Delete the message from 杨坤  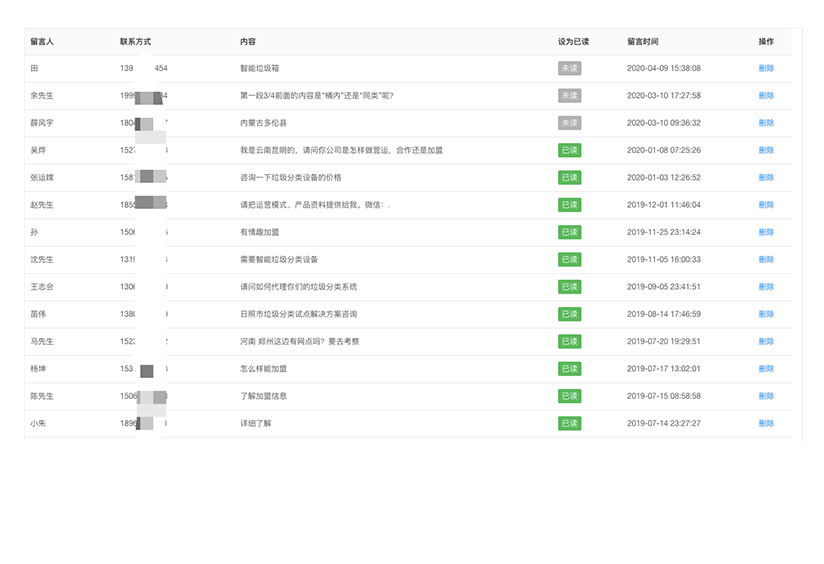click(766, 369)
